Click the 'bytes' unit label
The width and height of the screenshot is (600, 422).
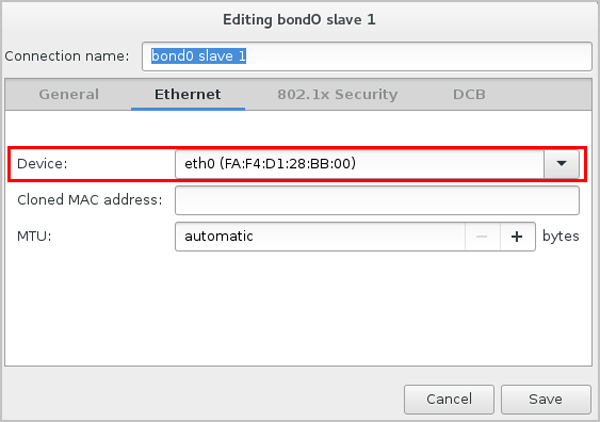[x=560, y=237]
